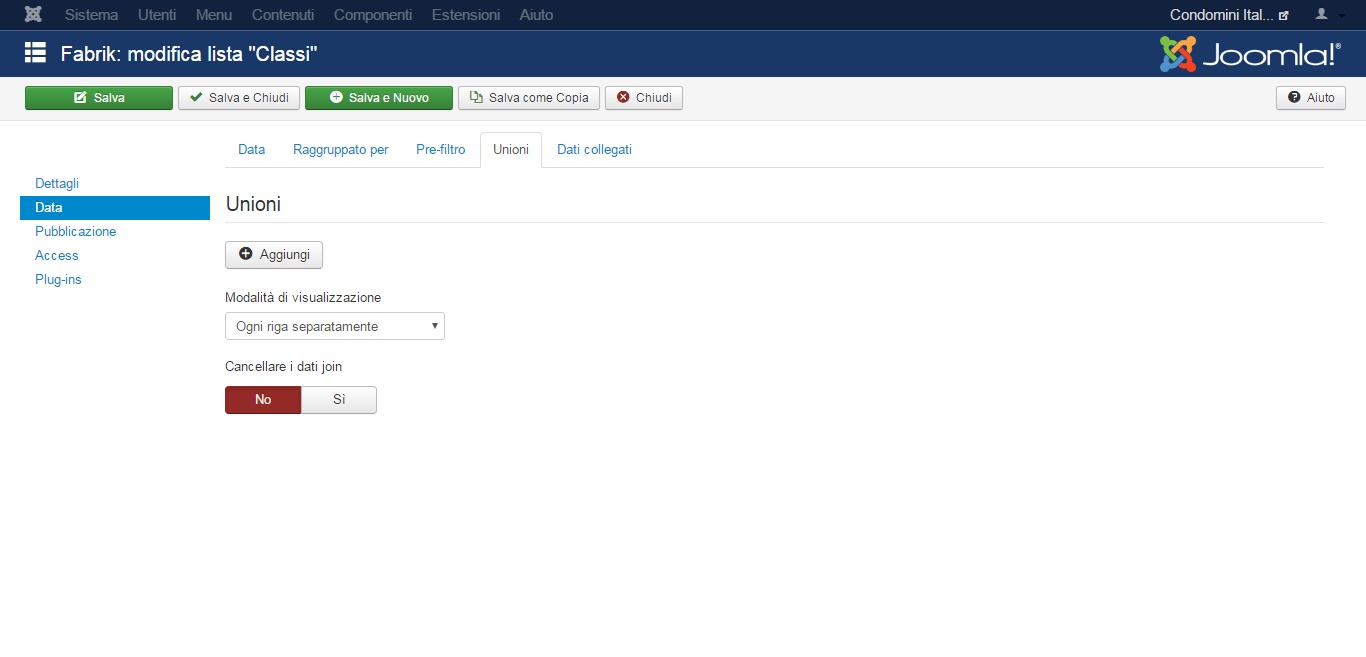
Task: Open Pubblicazione in the sidebar
Action: 76,232
